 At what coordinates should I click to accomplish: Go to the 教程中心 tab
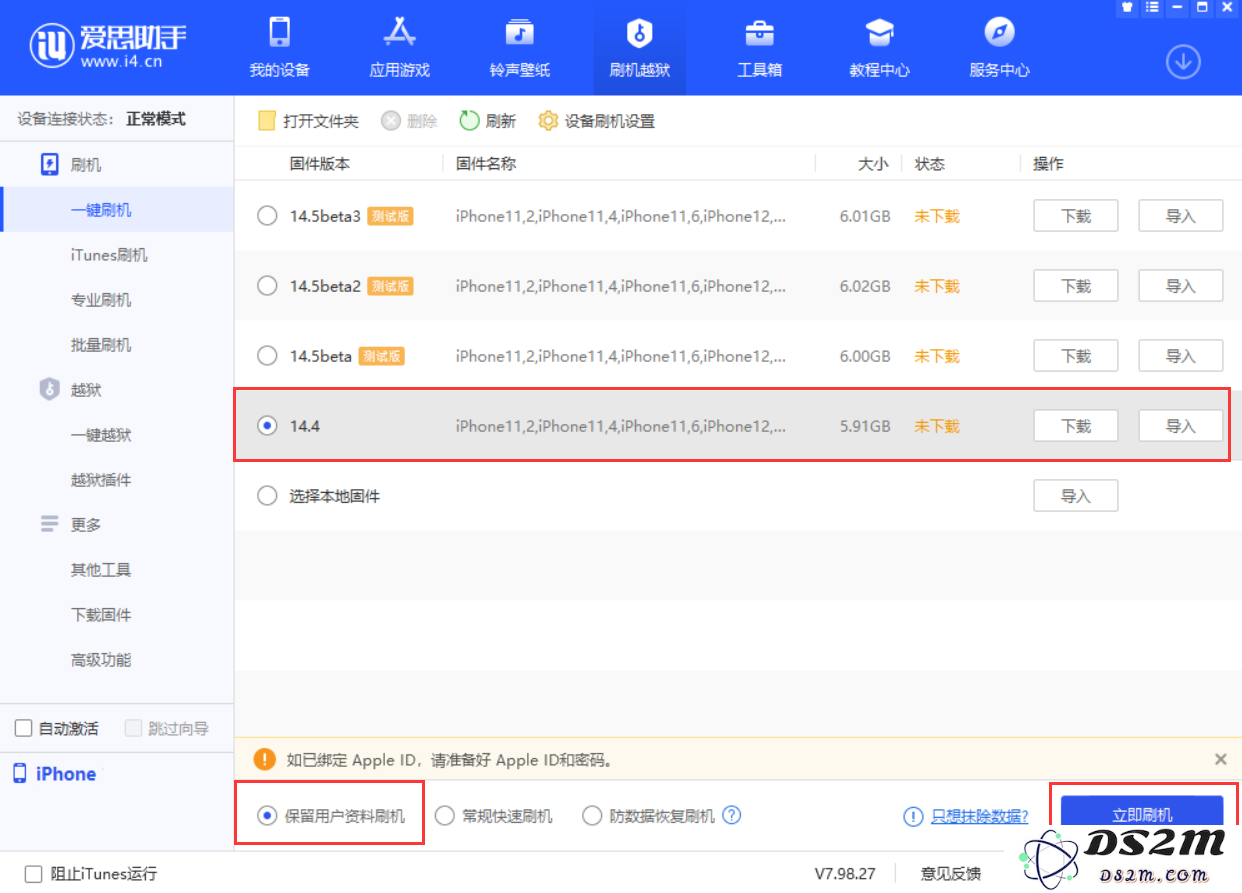pyautogui.click(x=879, y=48)
